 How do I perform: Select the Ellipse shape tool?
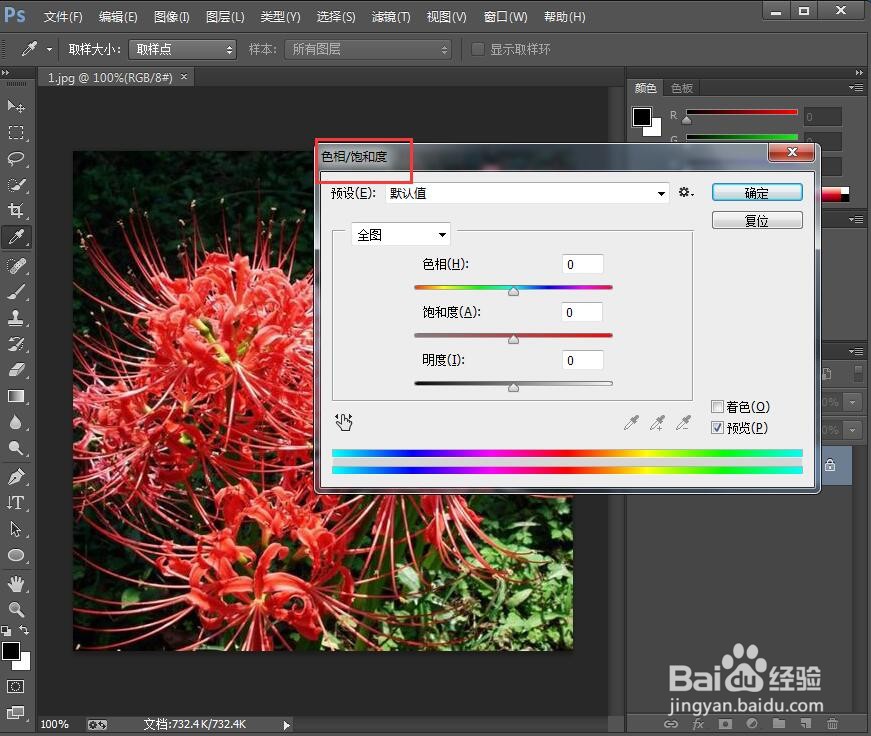[16, 555]
